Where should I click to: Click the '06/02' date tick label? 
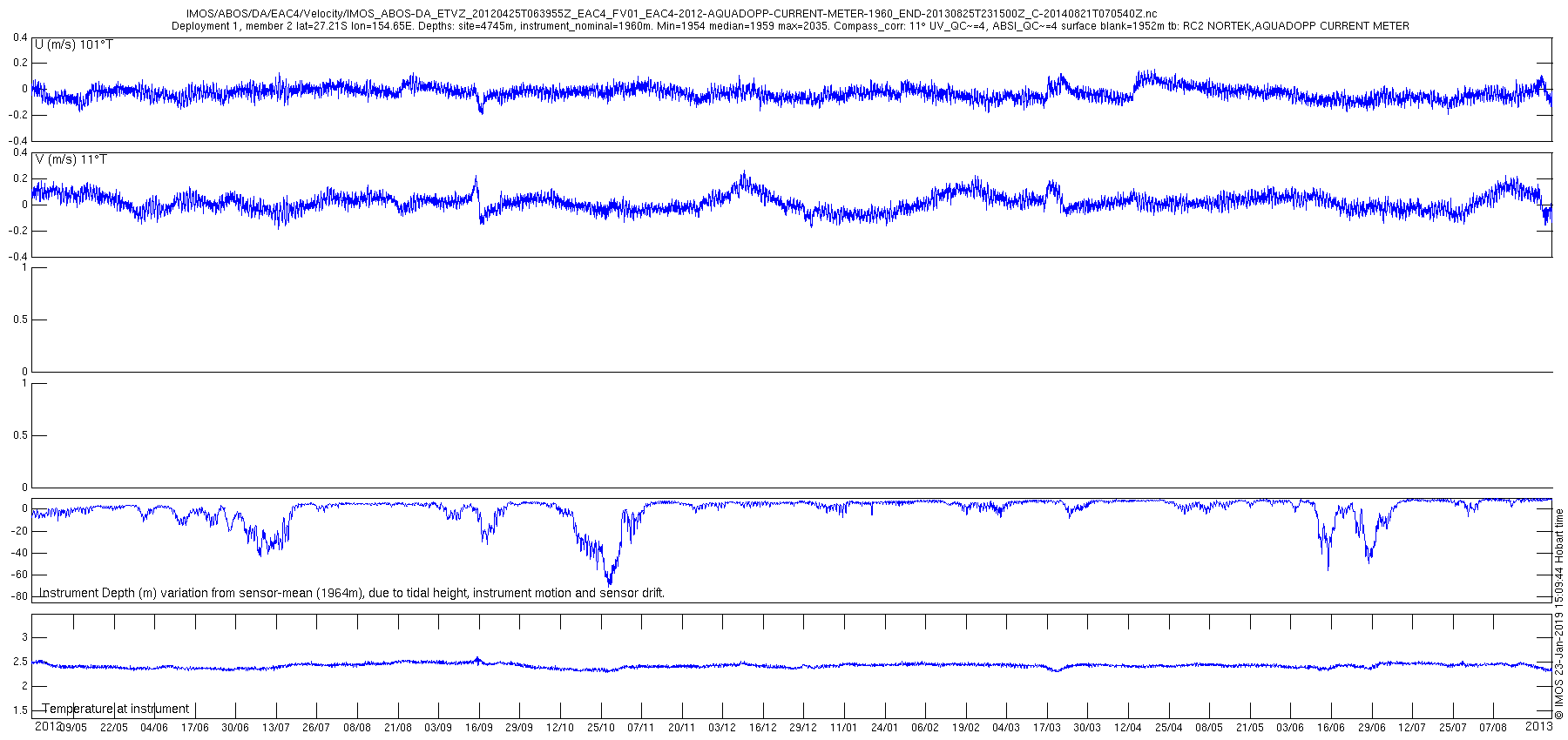925,728
